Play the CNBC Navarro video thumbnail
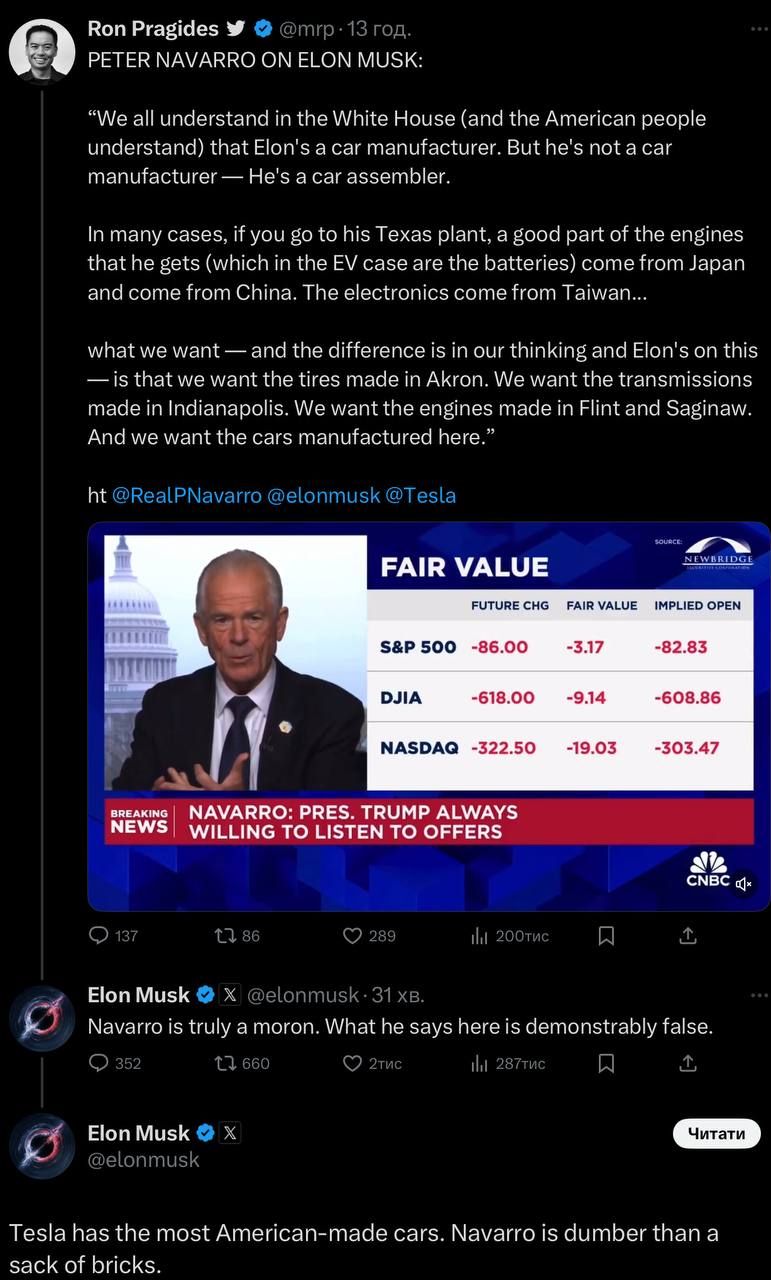 [x=429, y=716]
